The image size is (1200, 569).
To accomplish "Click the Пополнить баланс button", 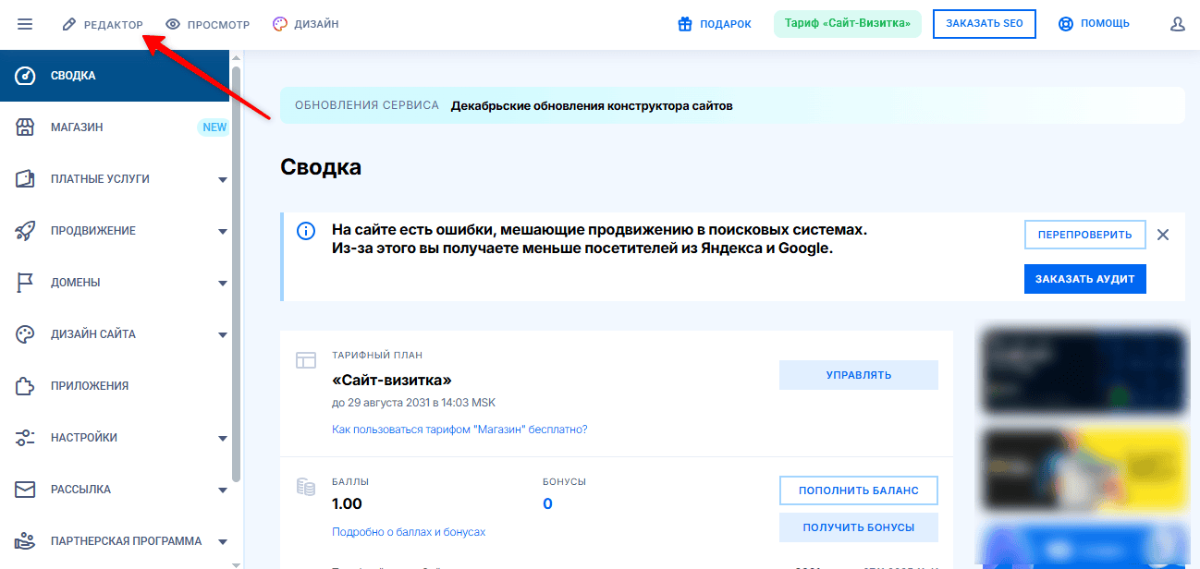I will pyautogui.click(x=858, y=491).
